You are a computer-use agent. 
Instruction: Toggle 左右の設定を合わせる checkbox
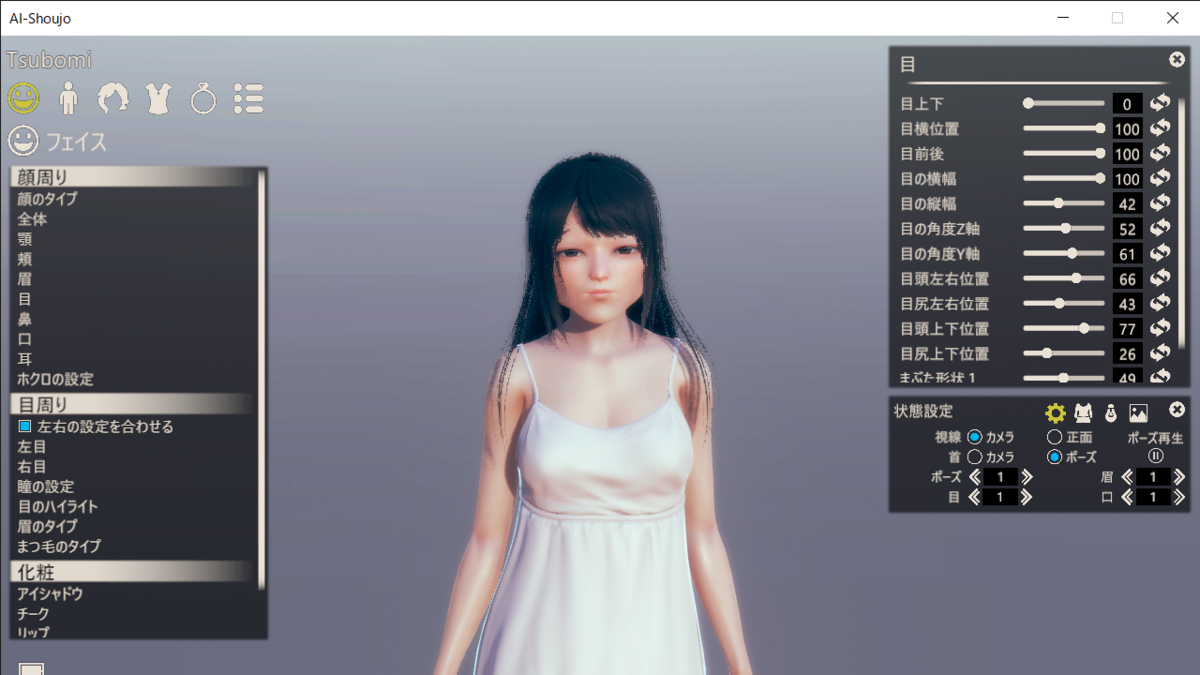point(25,426)
